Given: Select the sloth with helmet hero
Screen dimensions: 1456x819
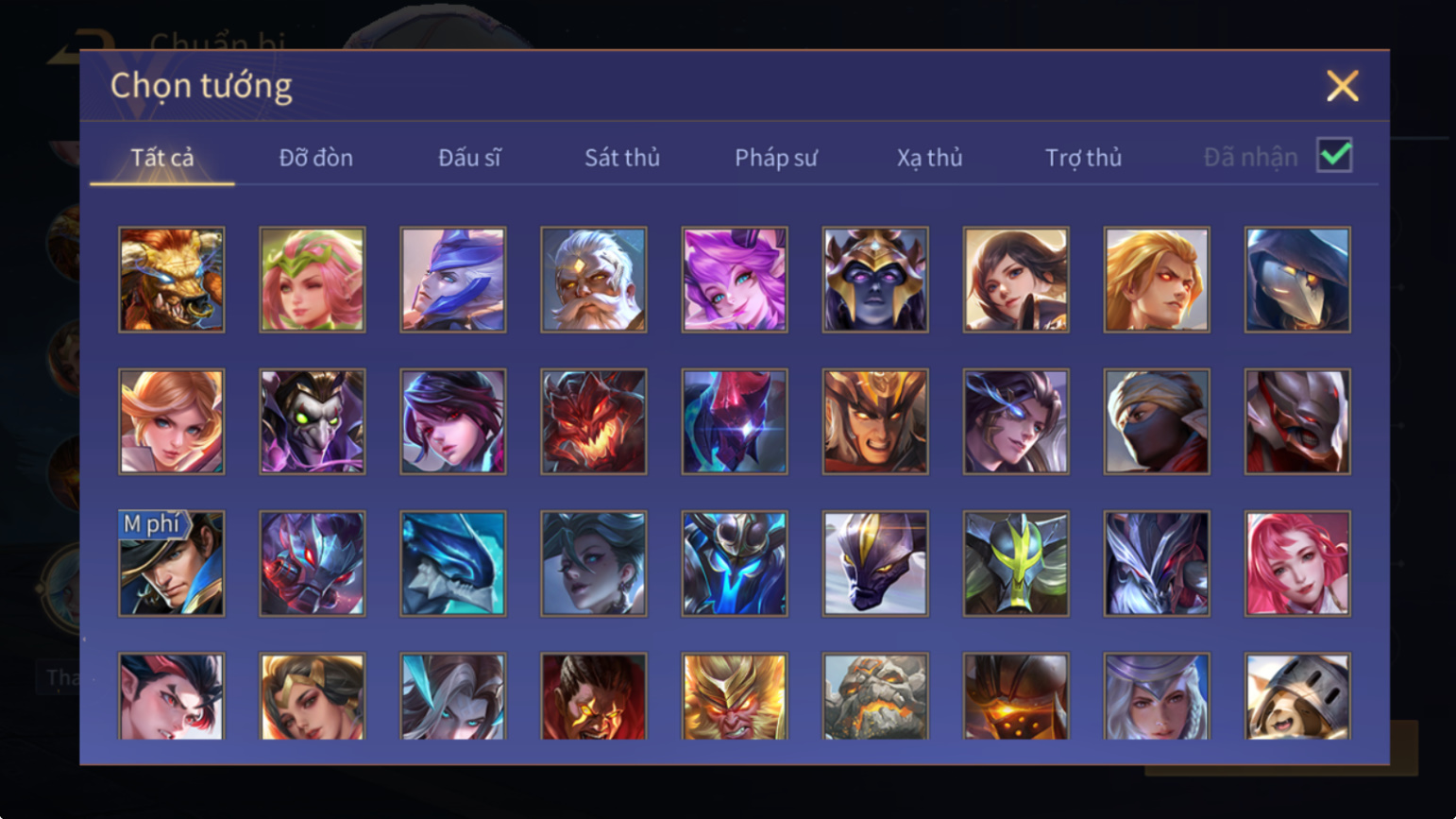Looking at the screenshot, I should pos(1297,697).
